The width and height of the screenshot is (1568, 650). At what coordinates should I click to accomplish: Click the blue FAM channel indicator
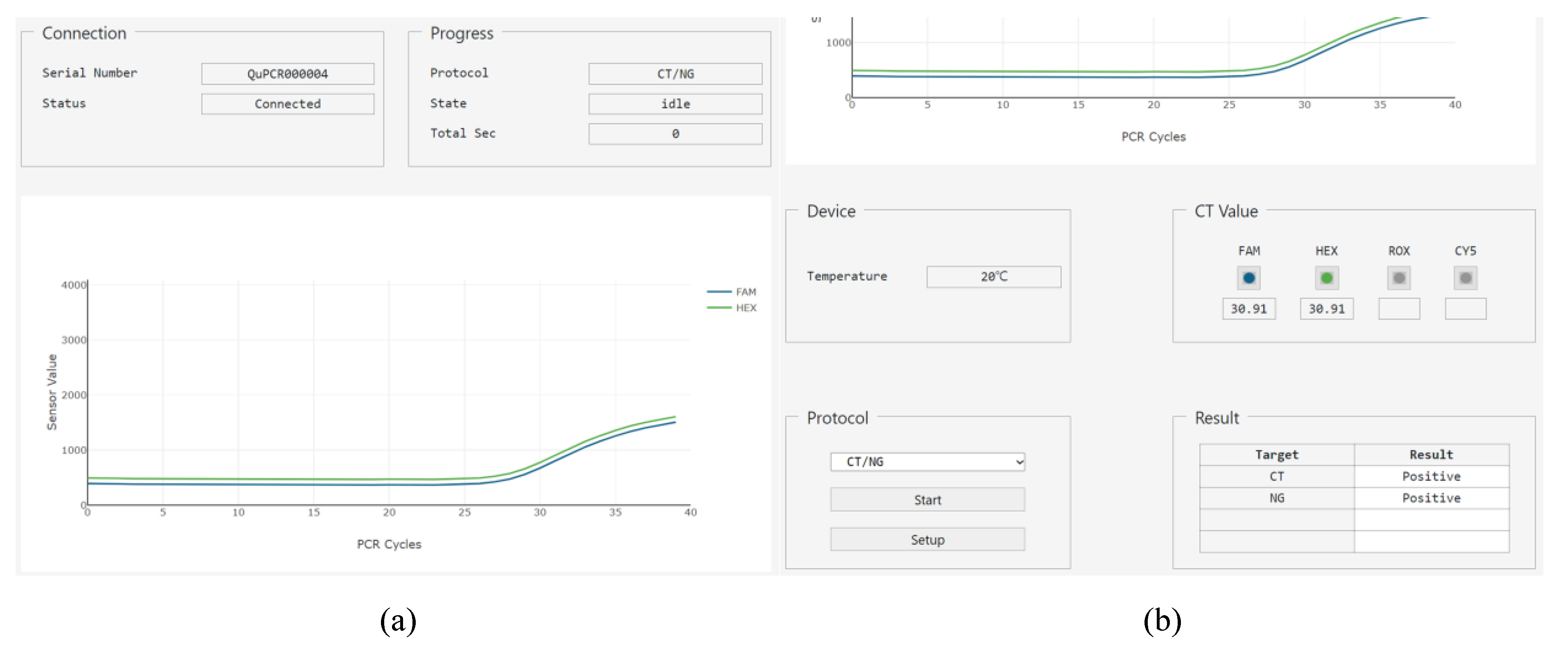click(x=1248, y=278)
